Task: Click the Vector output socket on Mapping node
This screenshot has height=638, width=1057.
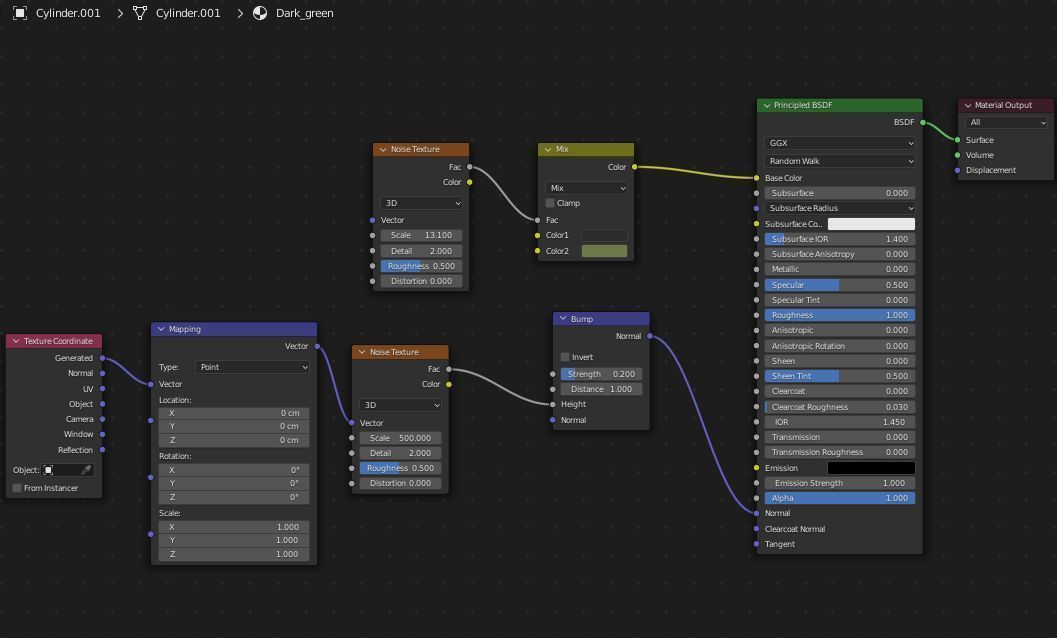Action: (x=318, y=346)
